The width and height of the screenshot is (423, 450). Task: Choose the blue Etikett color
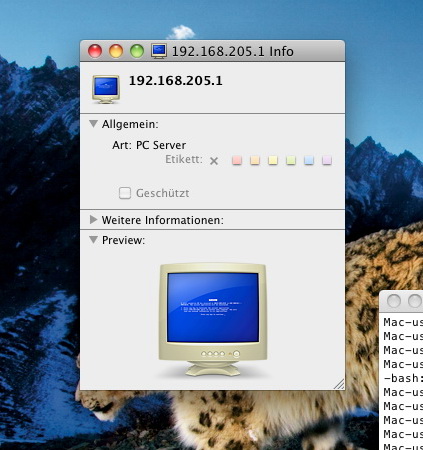(309, 160)
